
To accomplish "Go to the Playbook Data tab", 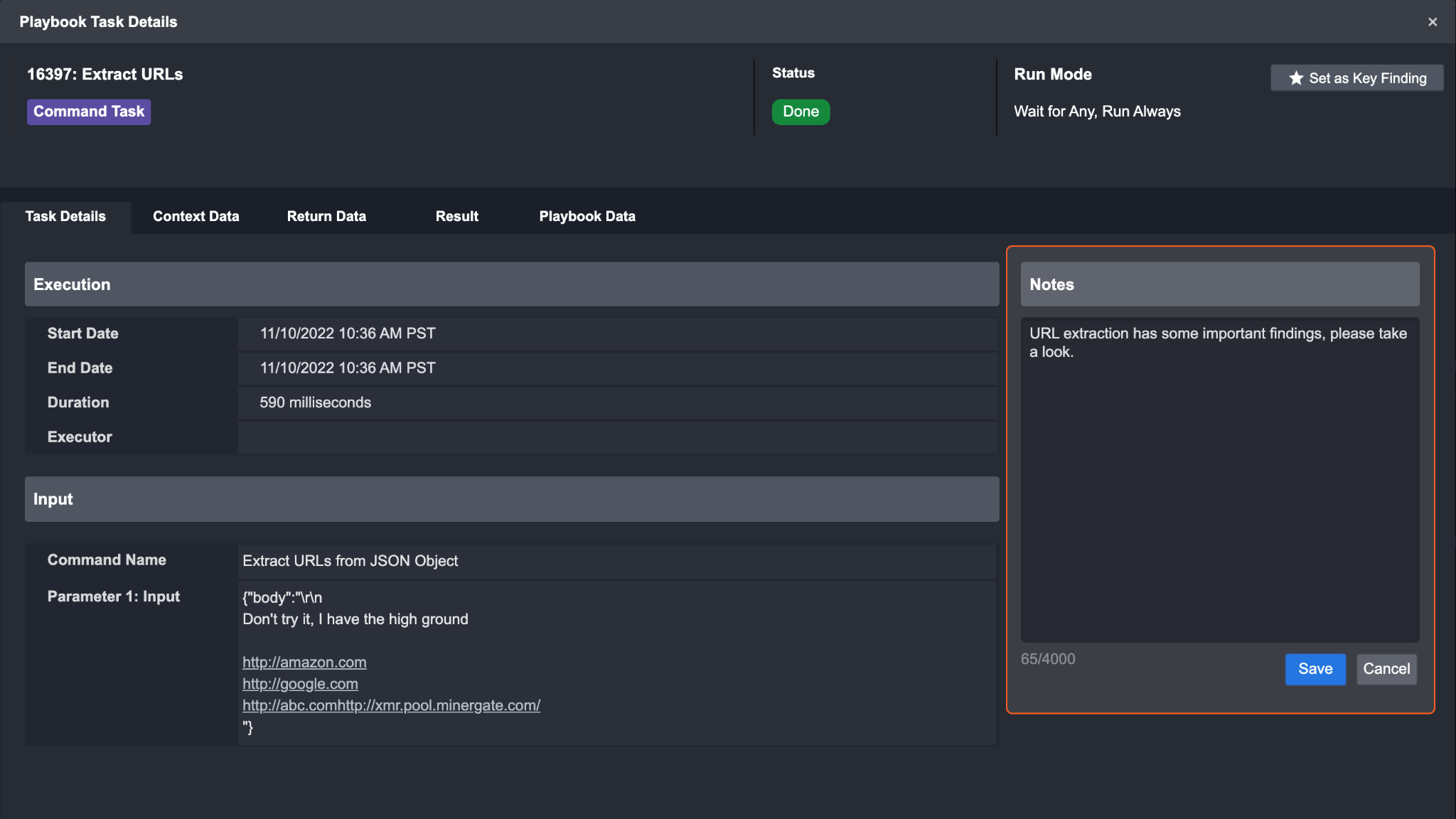I will click(x=587, y=216).
